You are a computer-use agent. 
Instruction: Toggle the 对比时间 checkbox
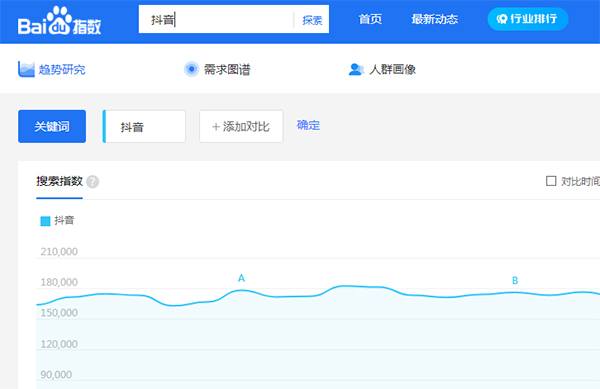click(x=551, y=181)
